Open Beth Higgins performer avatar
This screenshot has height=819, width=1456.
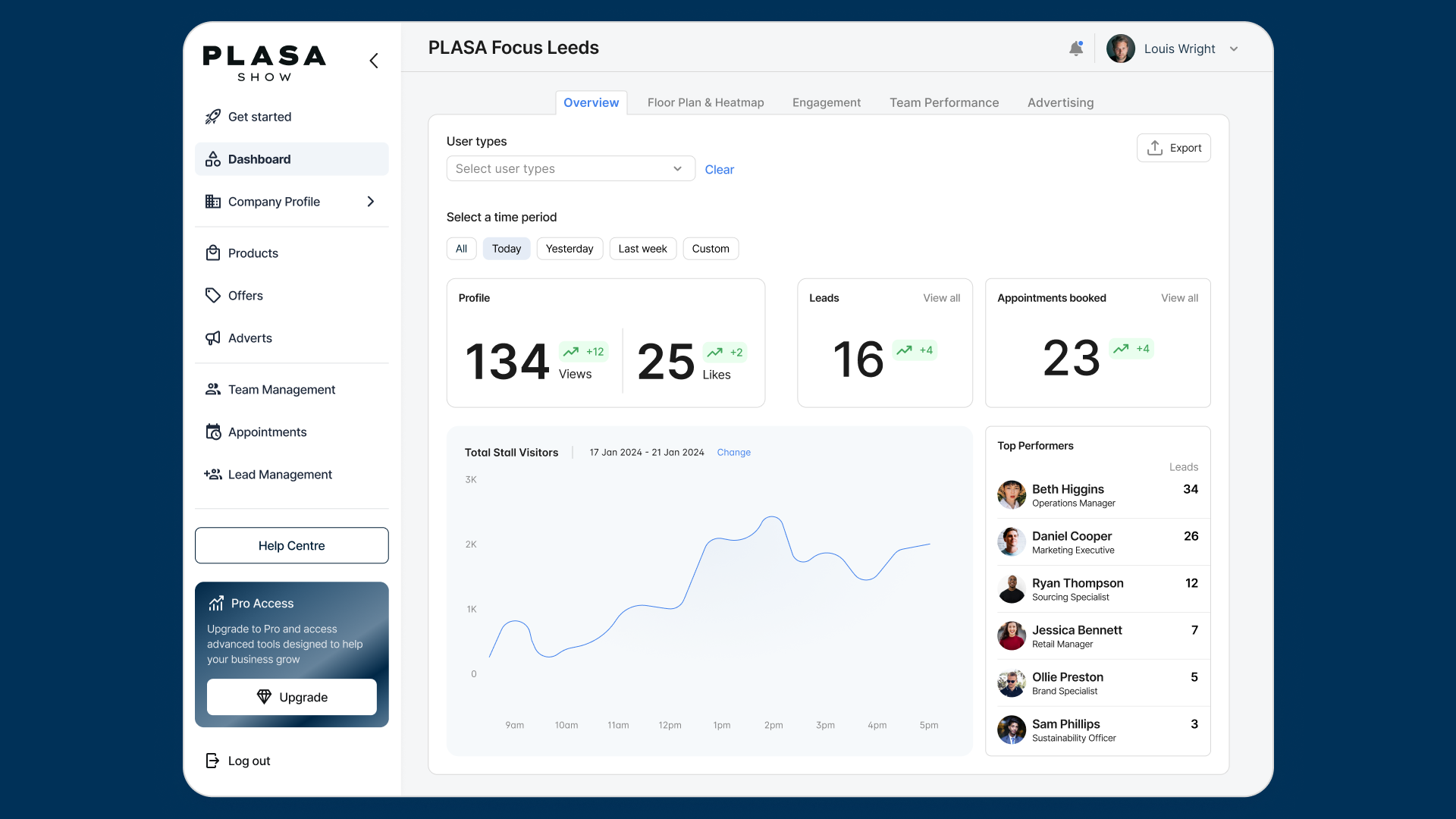tap(1012, 495)
